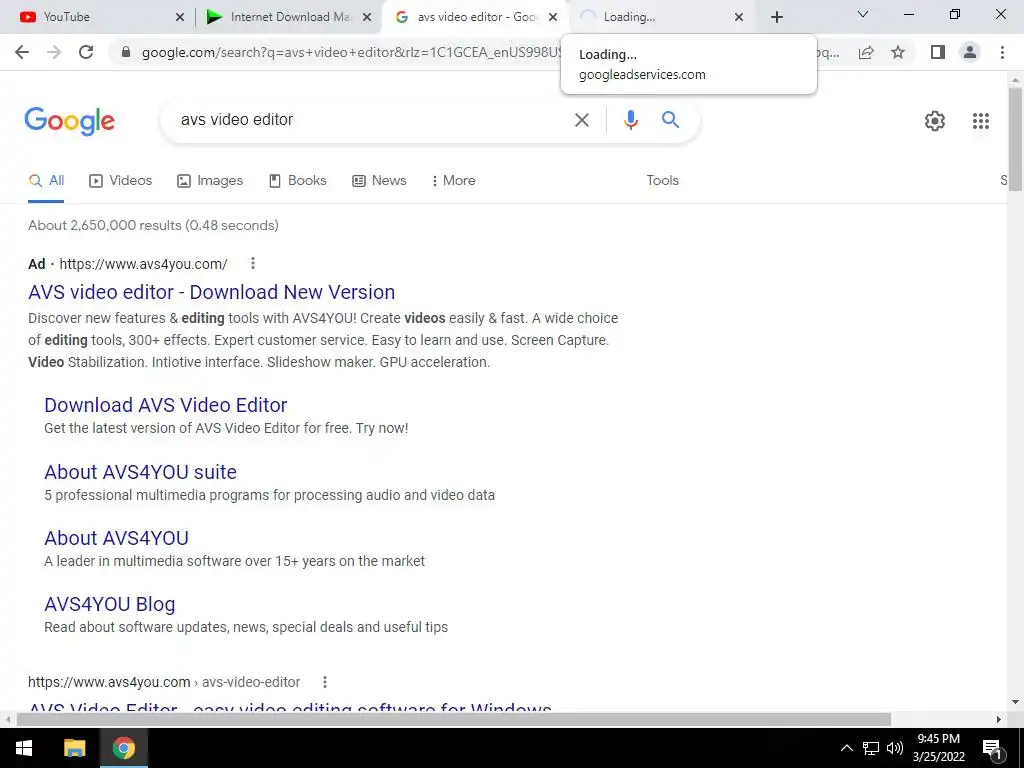This screenshot has height=768, width=1024.
Task: Select the Videos results filter
Action: tap(121, 180)
